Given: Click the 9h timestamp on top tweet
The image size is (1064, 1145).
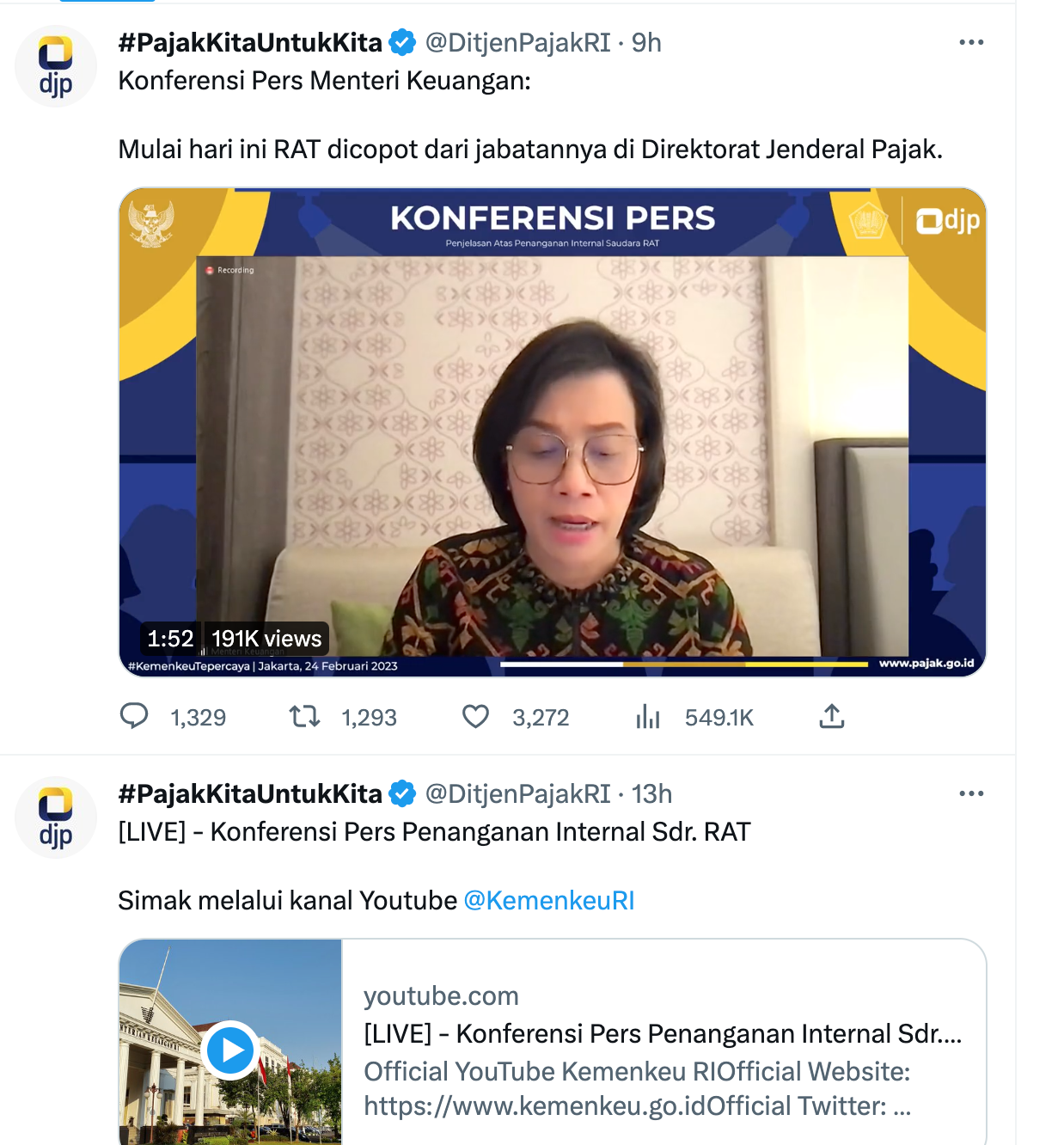Looking at the screenshot, I should (x=651, y=42).
